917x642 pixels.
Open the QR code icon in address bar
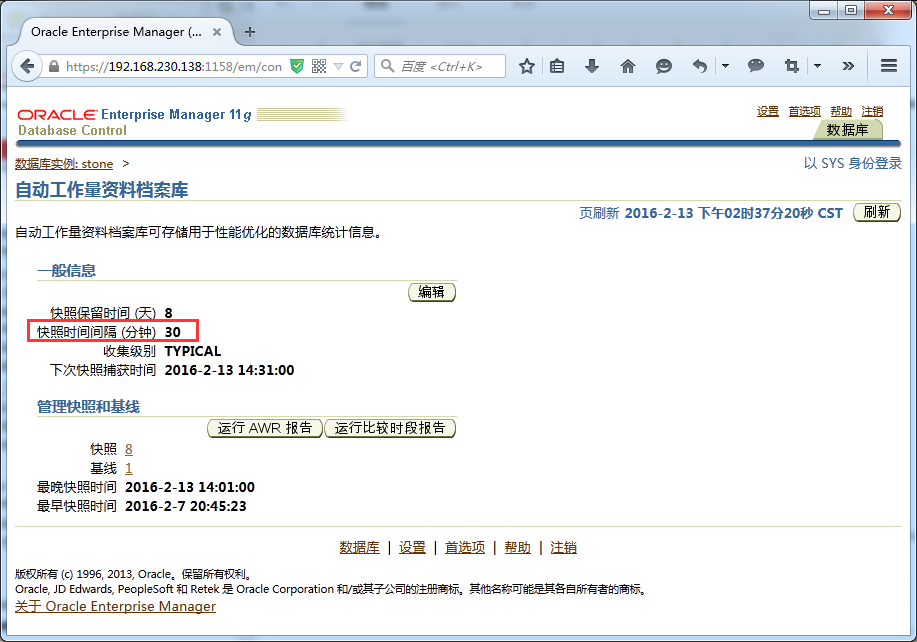tap(319, 66)
